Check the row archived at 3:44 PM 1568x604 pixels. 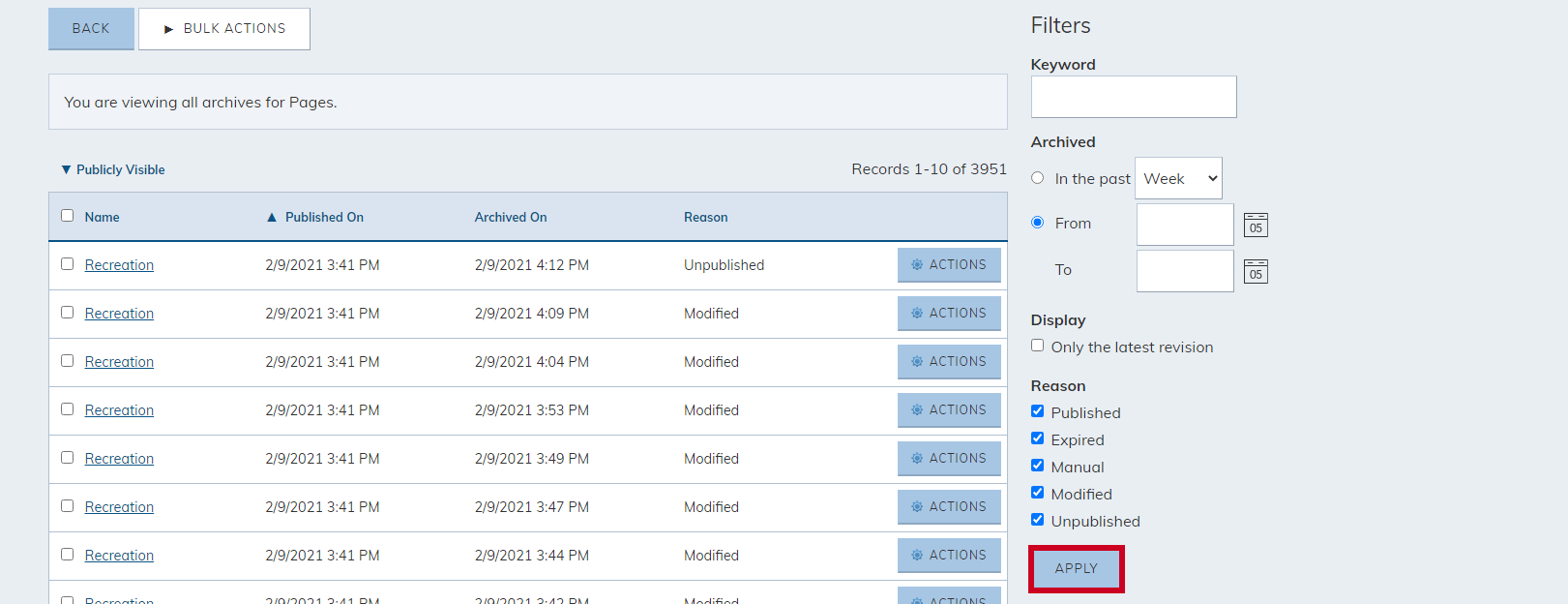(x=67, y=555)
